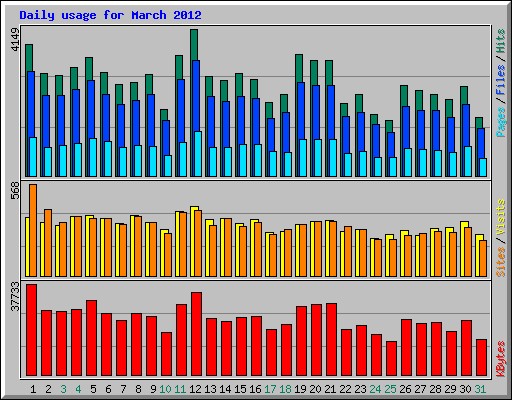Click day 21 on the x-axis
The width and height of the screenshot is (512, 400).
pyautogui.click(x=330, y=389)
